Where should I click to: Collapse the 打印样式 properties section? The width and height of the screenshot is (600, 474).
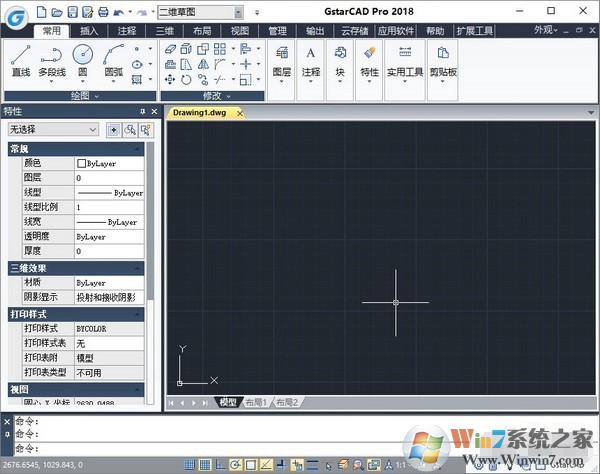coord(139,313)
